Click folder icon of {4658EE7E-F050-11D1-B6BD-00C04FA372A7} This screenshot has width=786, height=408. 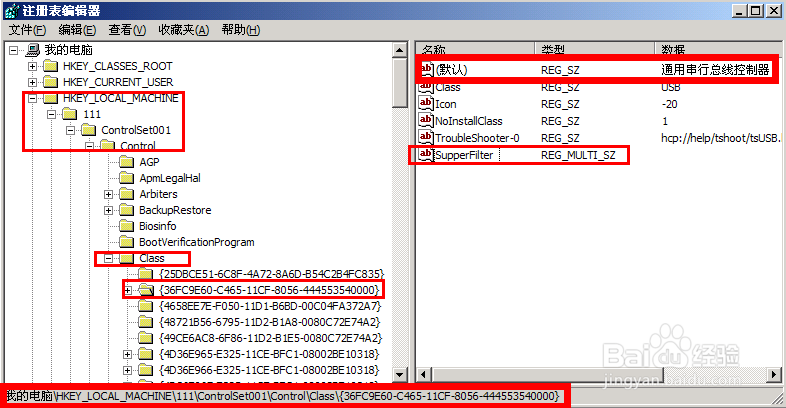coord(145,306)
